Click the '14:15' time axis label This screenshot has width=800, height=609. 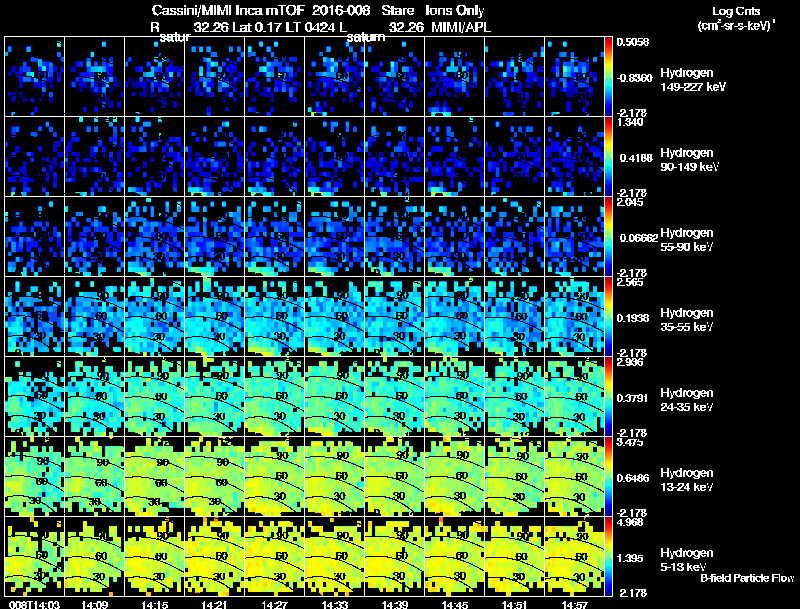pyautogui.click(x=154, y=604)
